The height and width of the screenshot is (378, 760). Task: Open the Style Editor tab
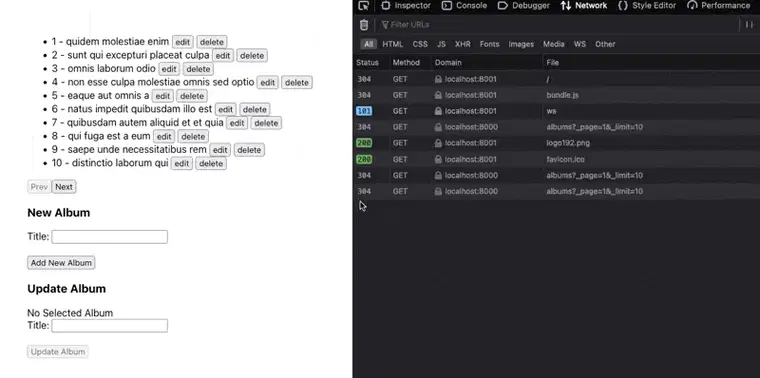click(647, 6)
